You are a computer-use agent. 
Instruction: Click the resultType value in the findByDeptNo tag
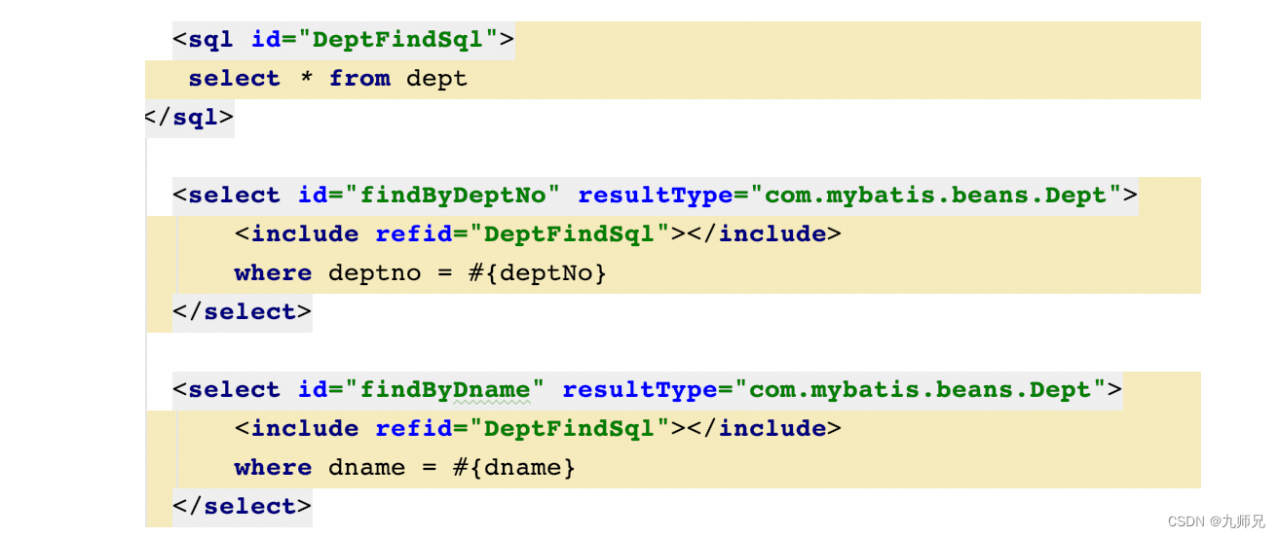[x=936, y=196]
